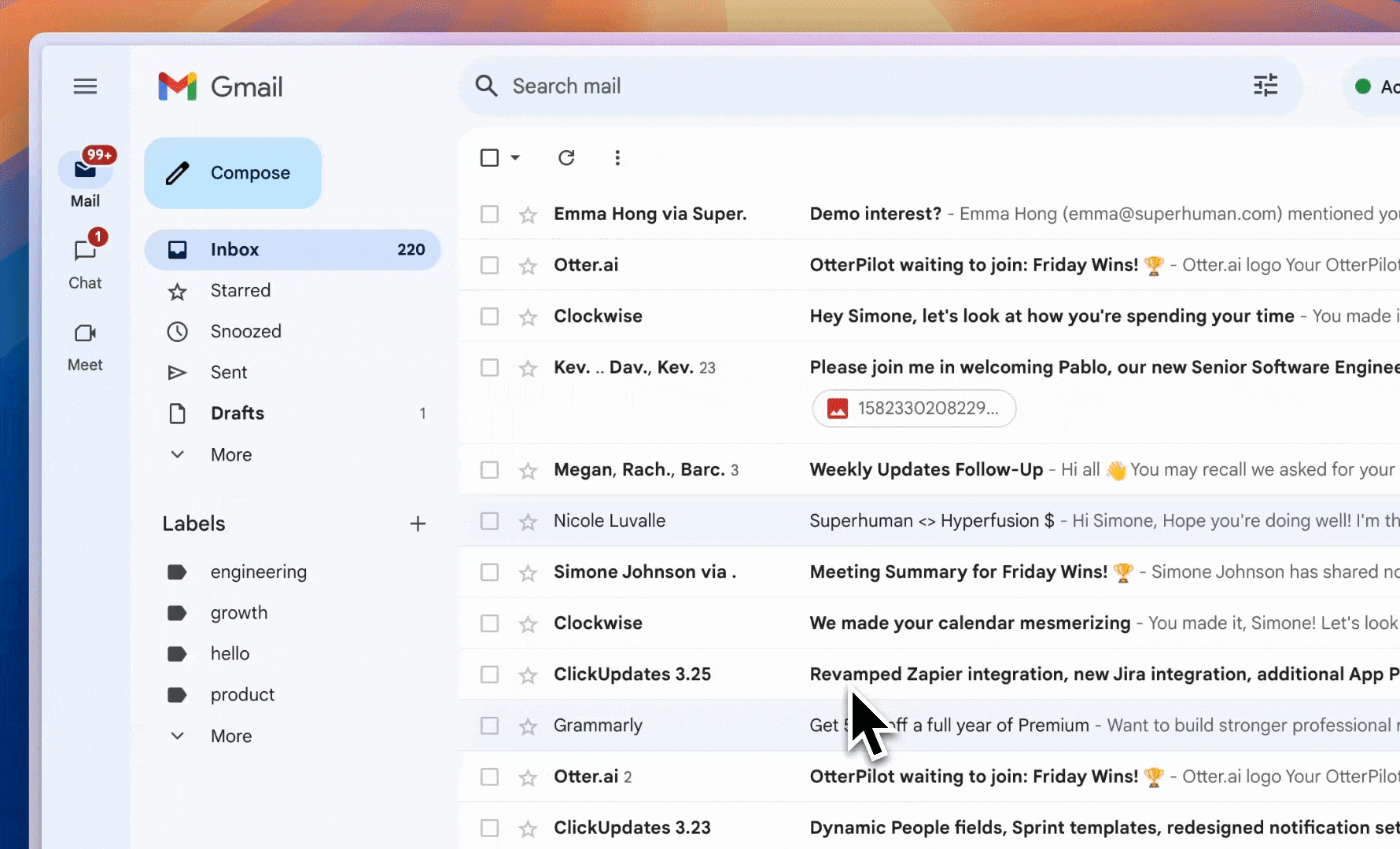Open the three-dot more actions menu
Image resolution: width=1400 pixels, height=849 pixels.
(x=617, y=158)
